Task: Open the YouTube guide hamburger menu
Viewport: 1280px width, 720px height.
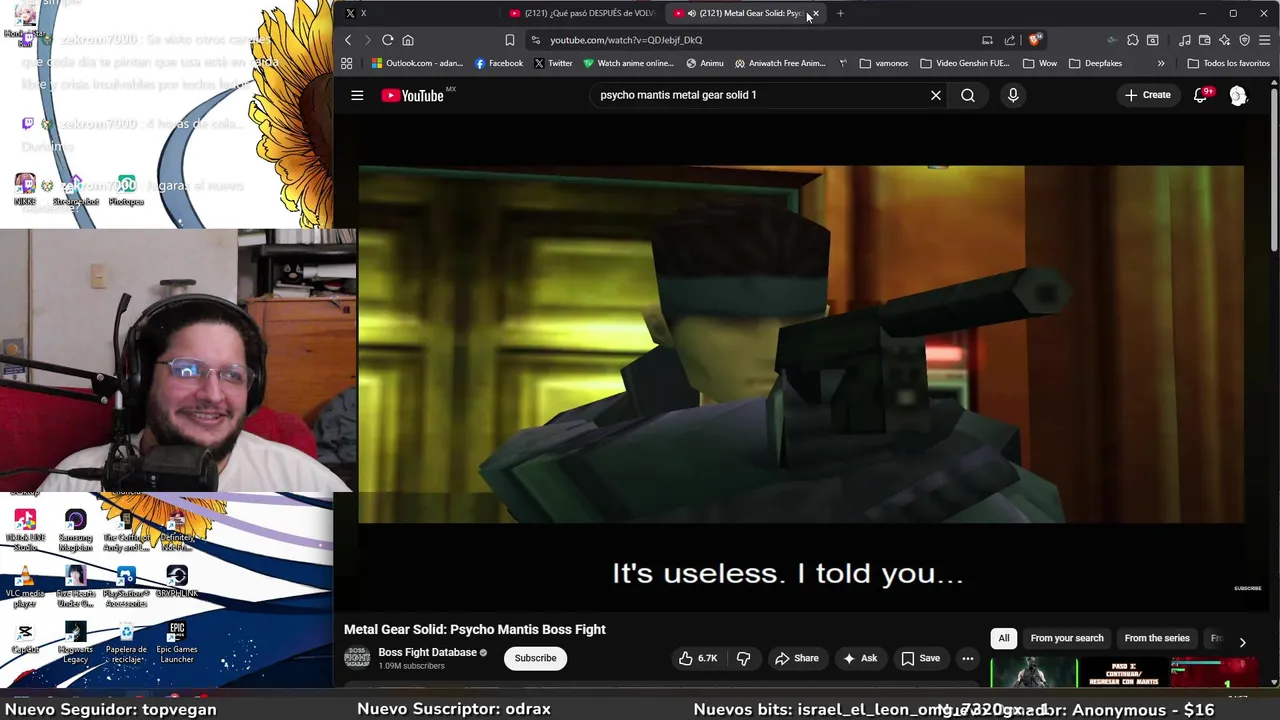Action: click(357, 95)
